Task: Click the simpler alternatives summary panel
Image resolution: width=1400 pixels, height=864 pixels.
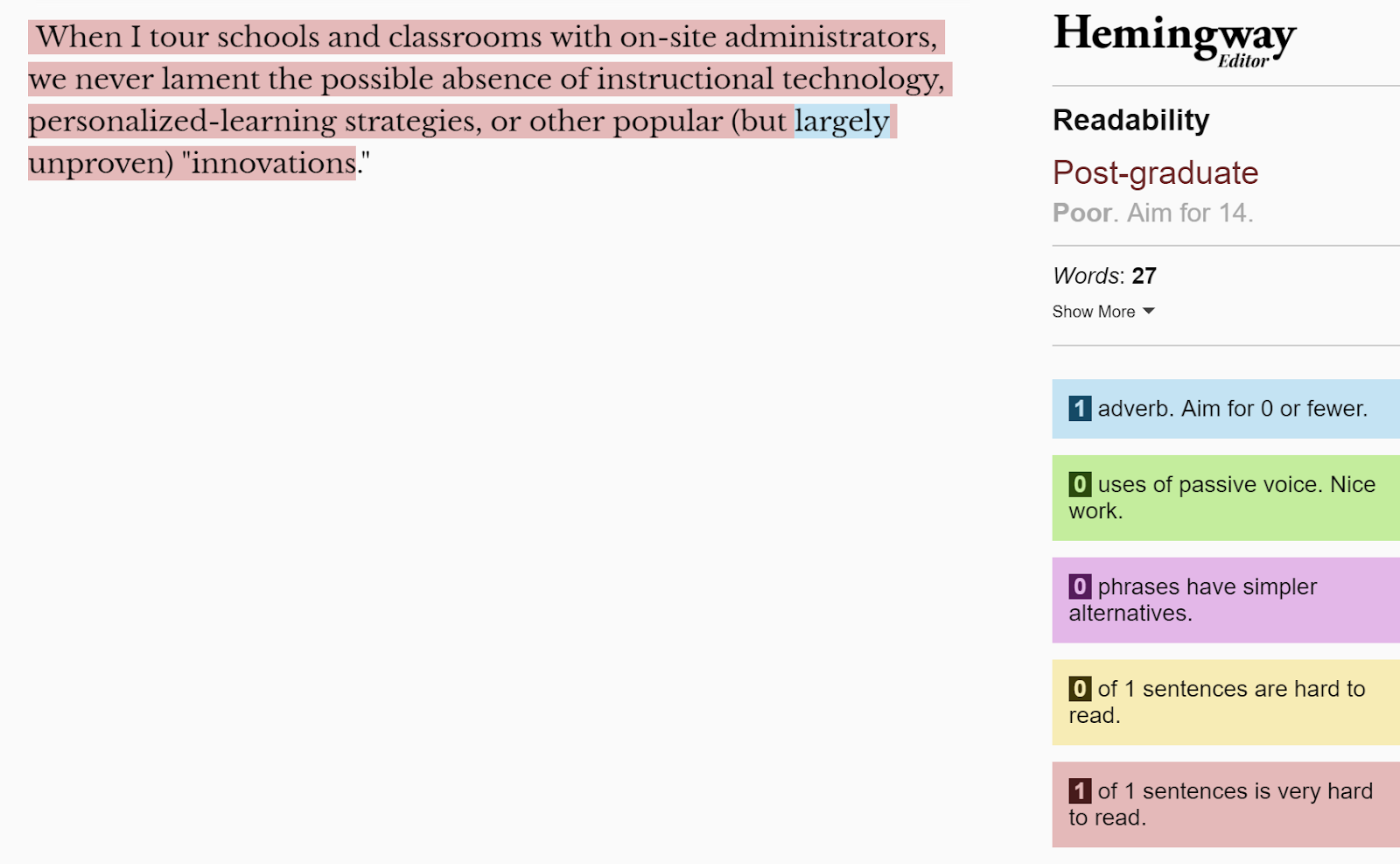Action: coord(1226,600)
